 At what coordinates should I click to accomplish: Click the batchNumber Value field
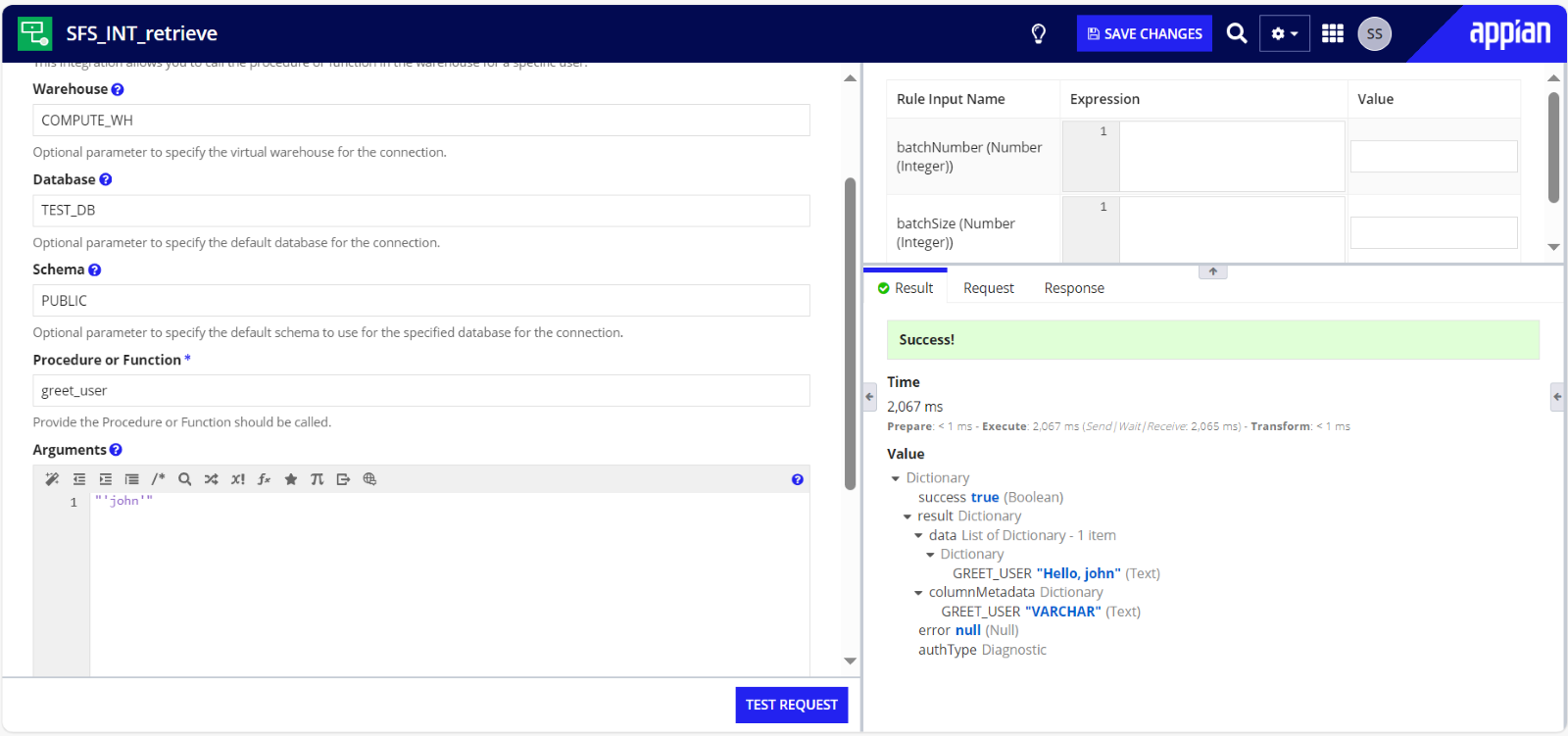[1434, 157]
